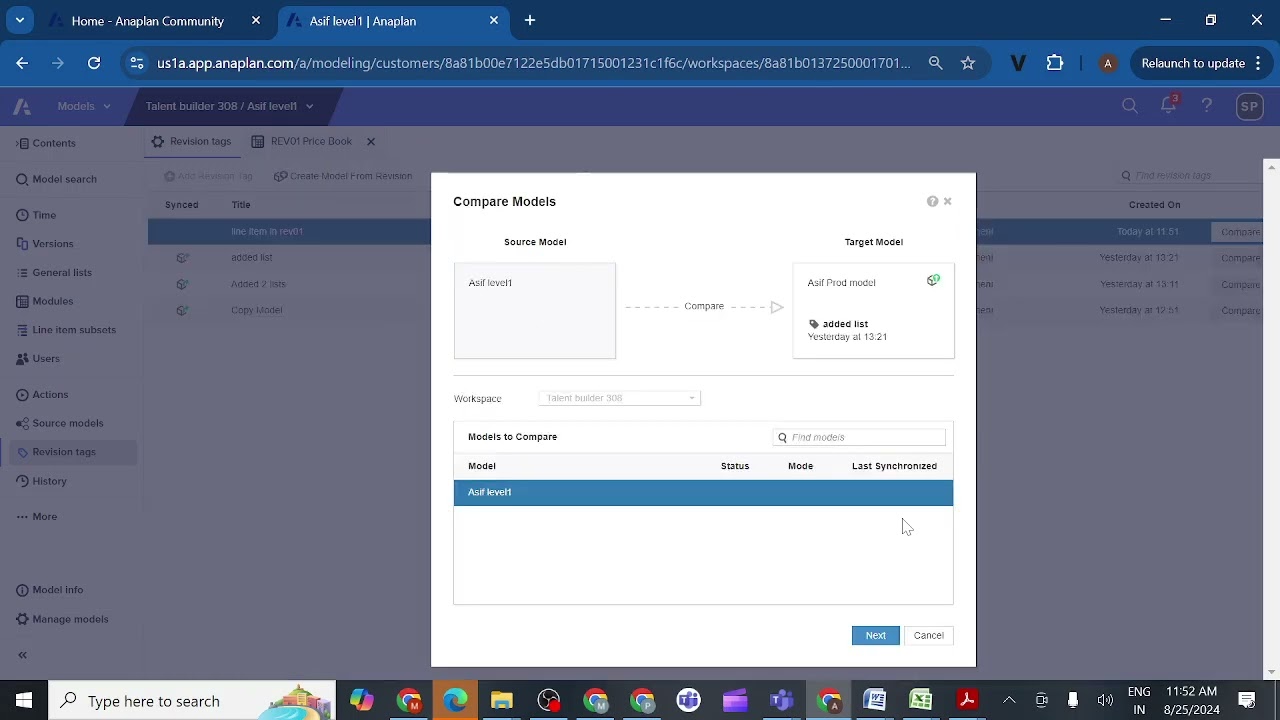Screen dimensions: 1280x720
Task: Switch to Revision tags tab
Action: click(191, 142)
